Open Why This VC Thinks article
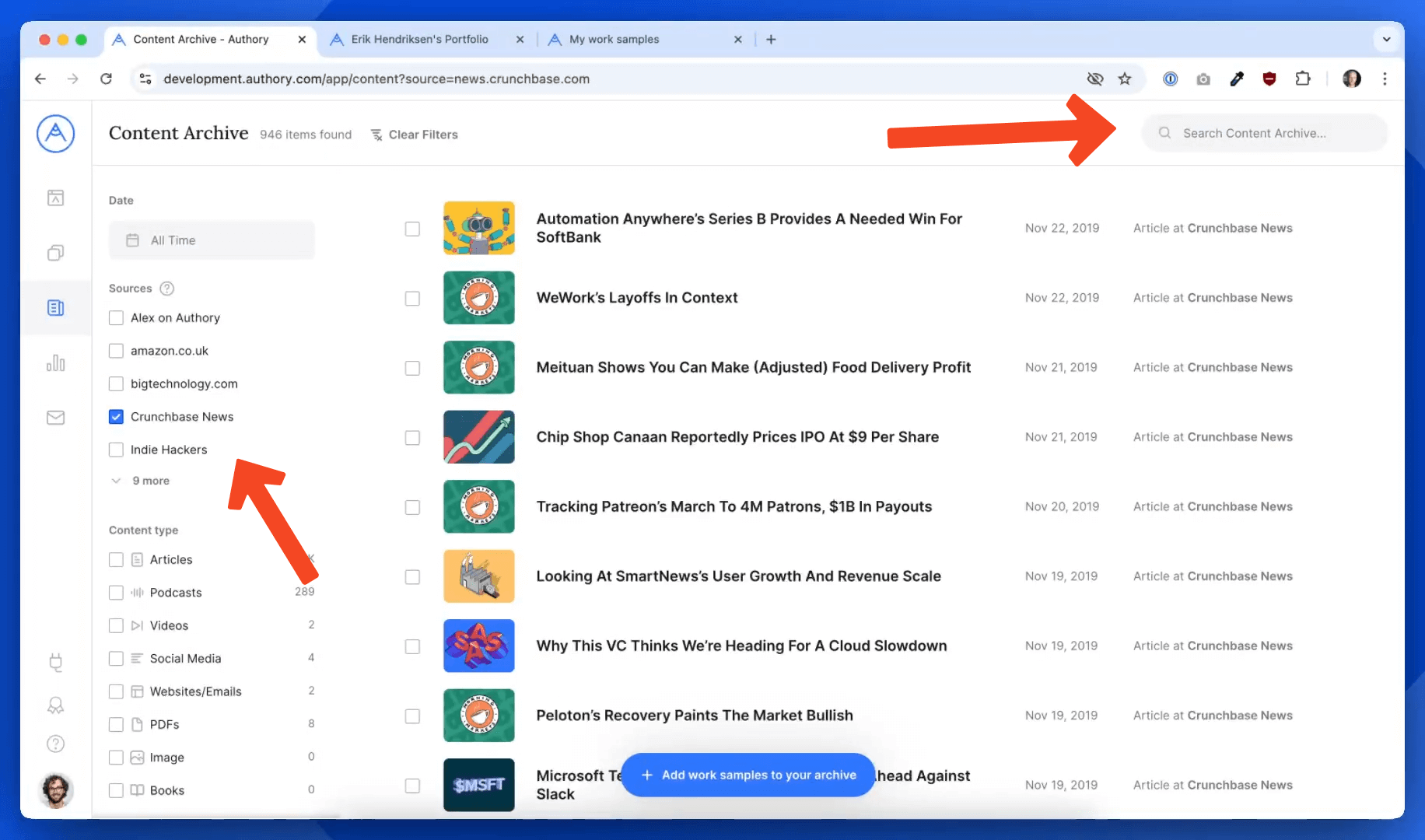Screen dimensions: 1425x840 pos(741,646)
